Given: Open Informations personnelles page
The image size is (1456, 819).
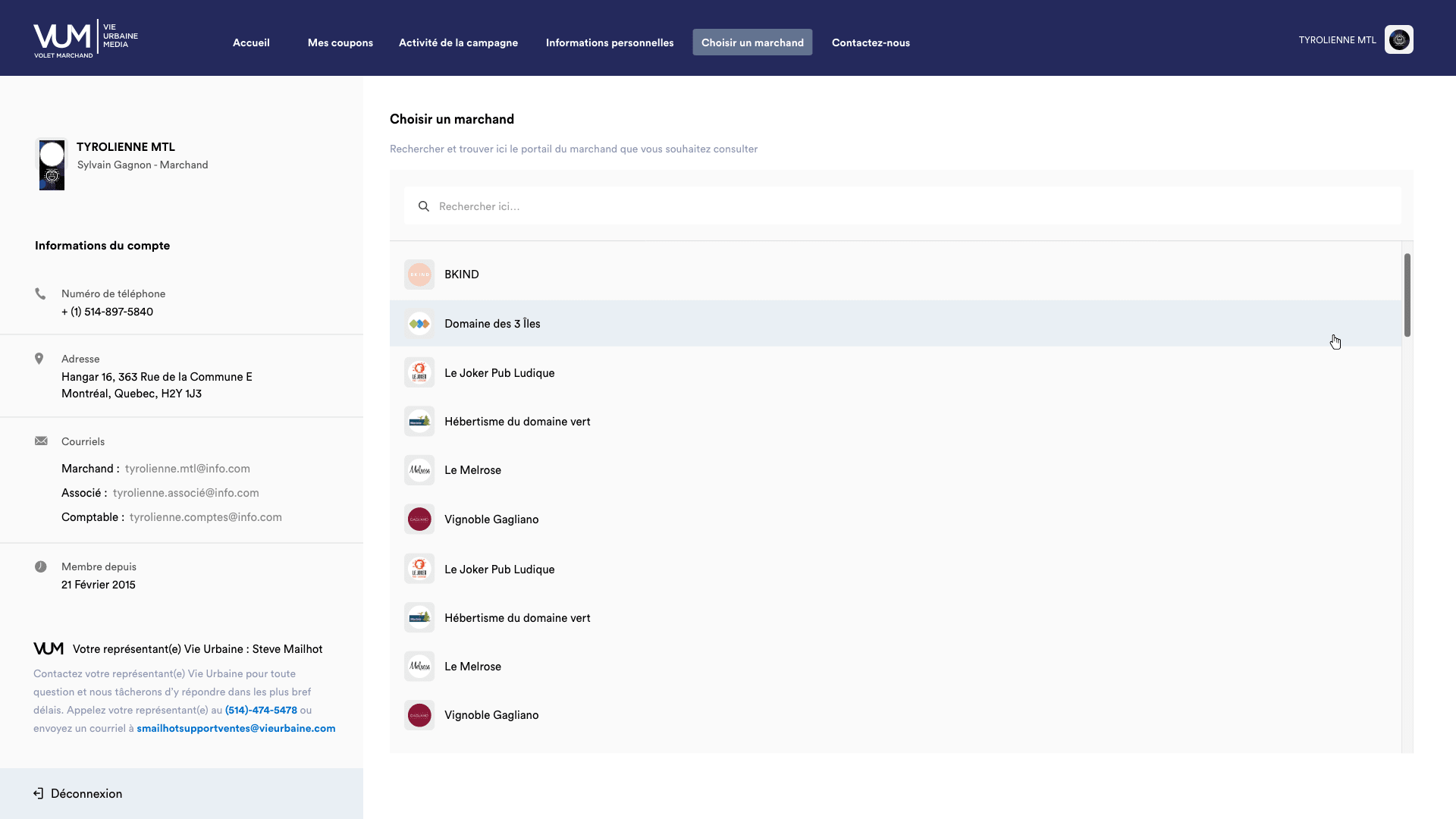Looking at the screenshot, I should point(610,42).
